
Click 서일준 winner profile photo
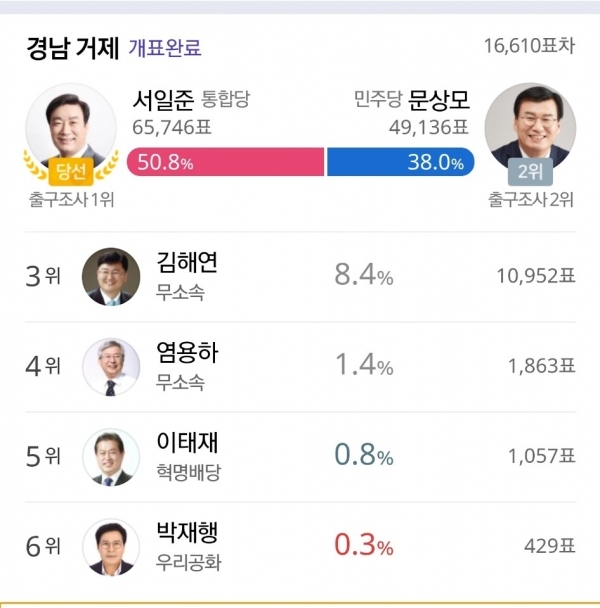[69, 125]
